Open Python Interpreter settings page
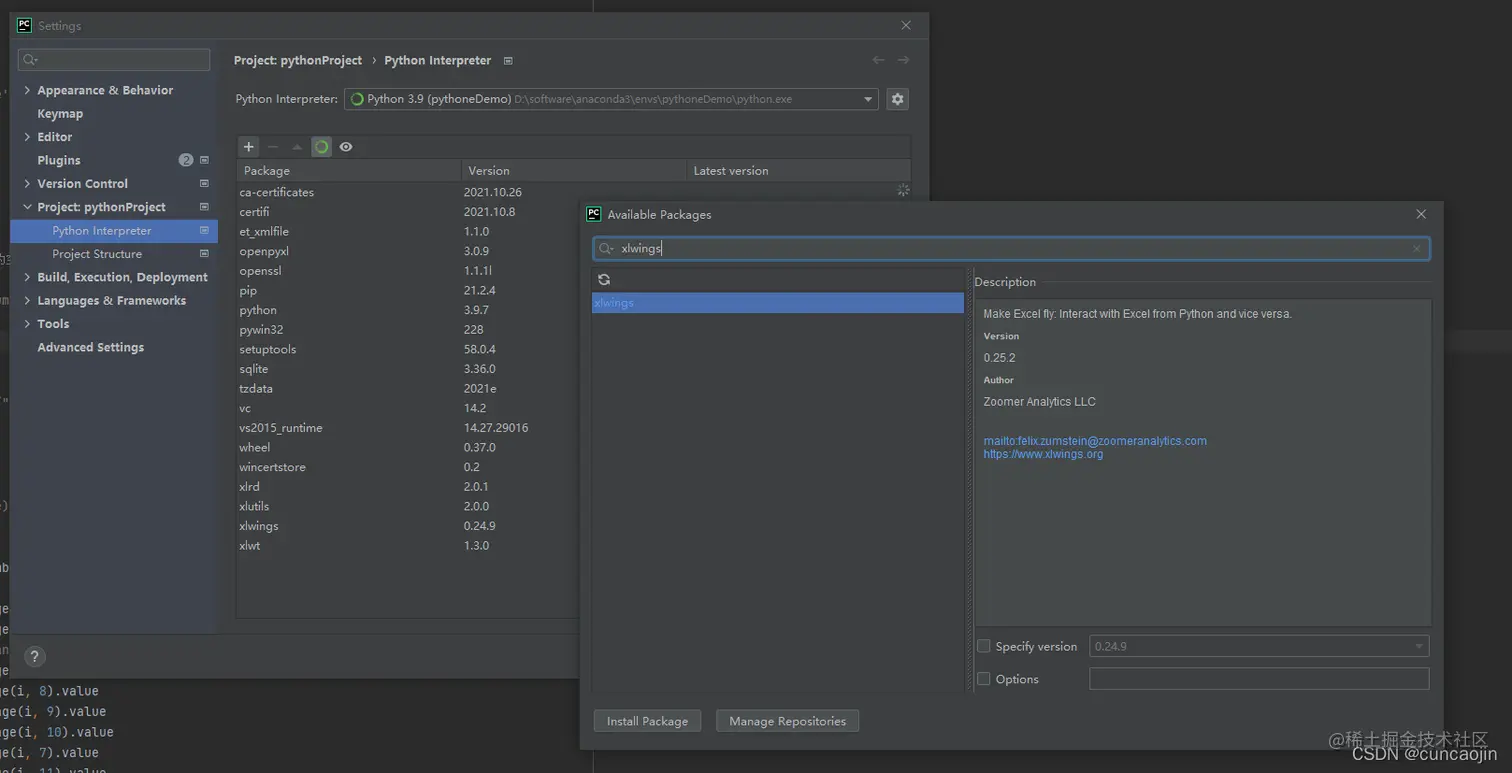 click(113, 230)
